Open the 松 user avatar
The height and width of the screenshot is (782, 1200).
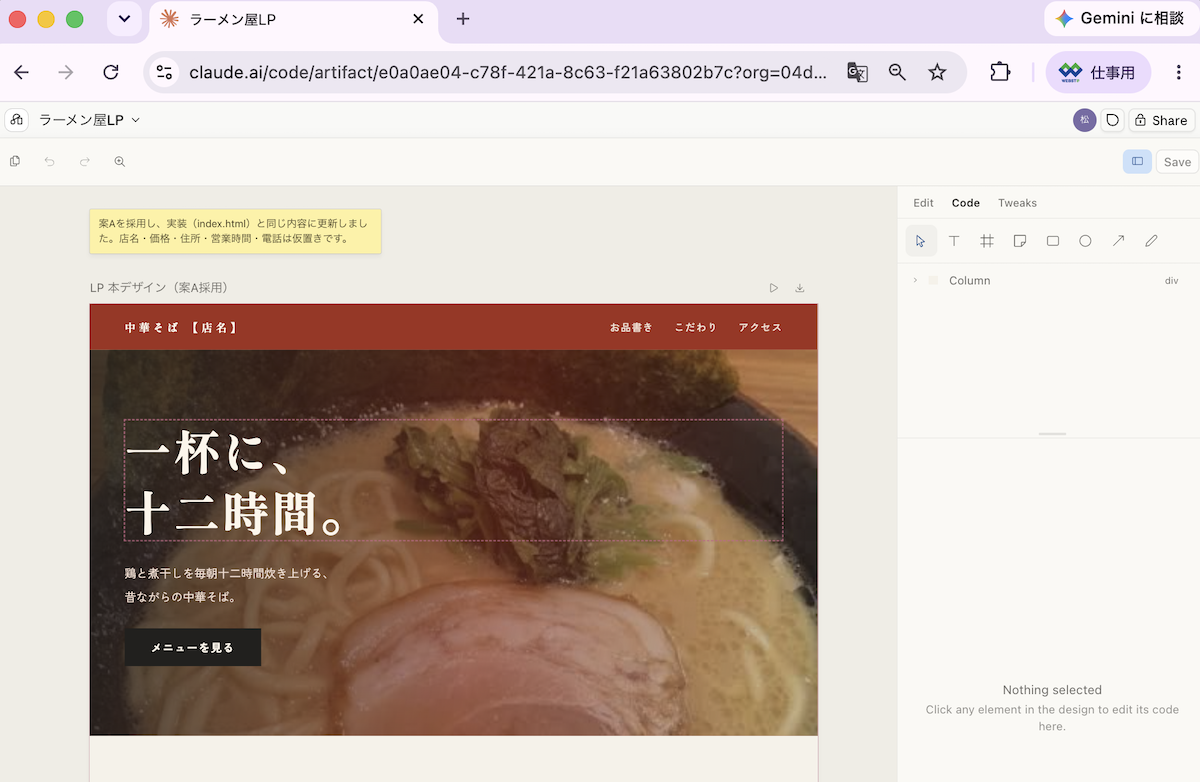(1085, 120)
